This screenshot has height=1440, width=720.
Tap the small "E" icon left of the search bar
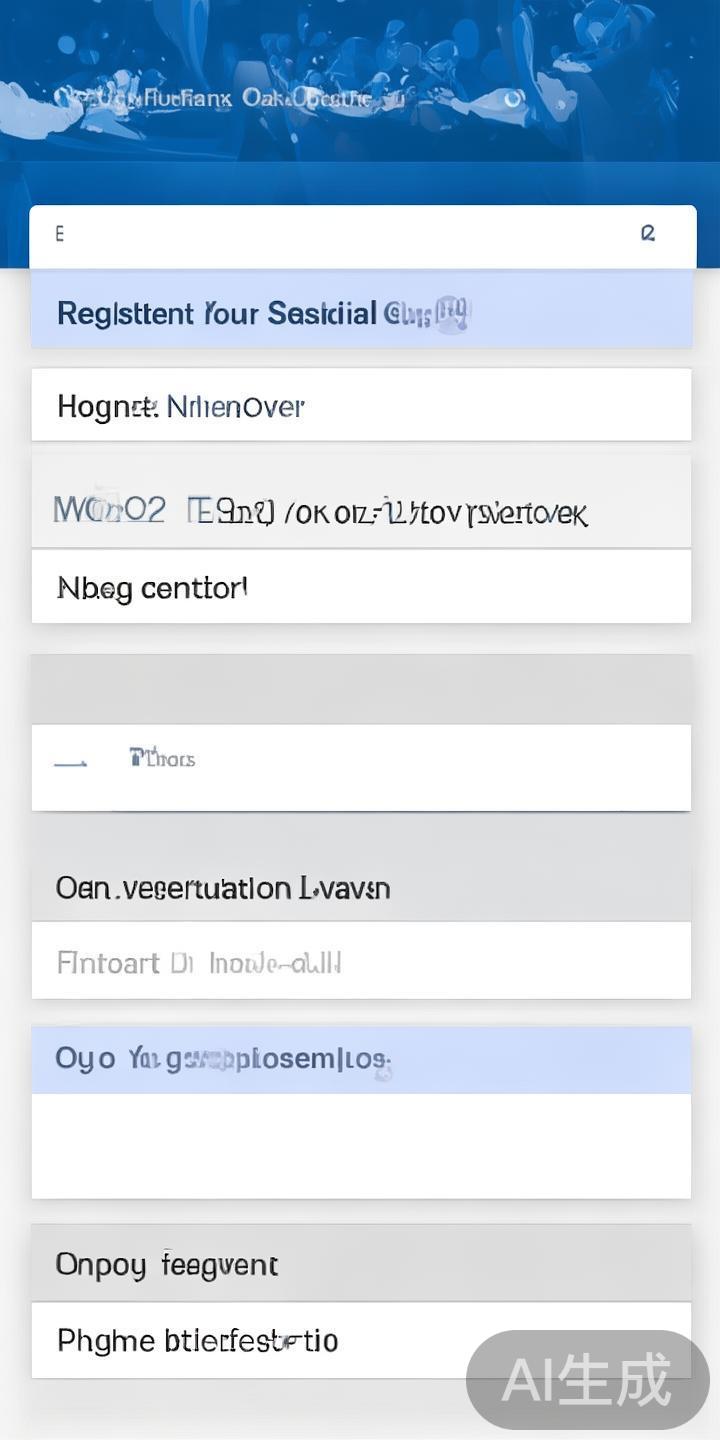point(59,234)
